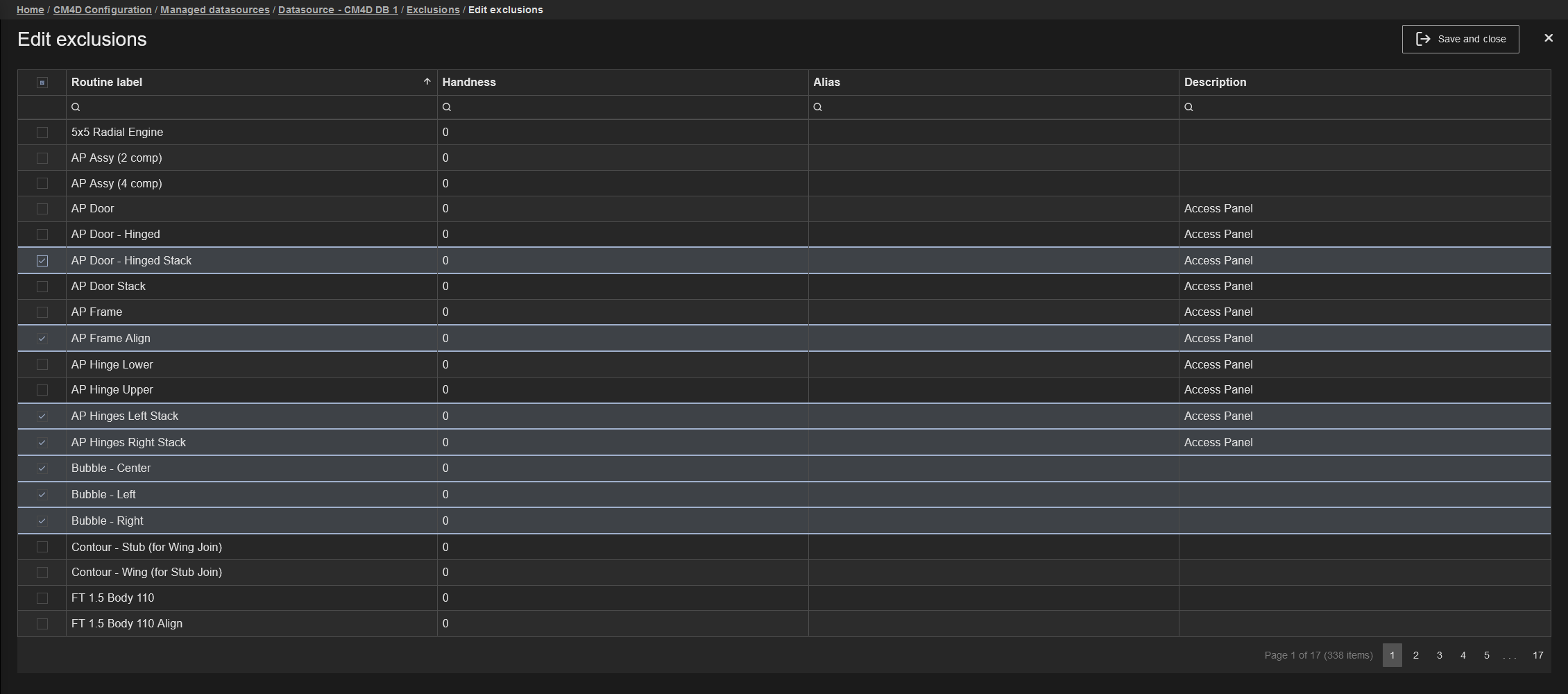The height and width of the screenshot is (694, 1568).
Task: Open page 5 in pagination
Action: point(1486,655)
